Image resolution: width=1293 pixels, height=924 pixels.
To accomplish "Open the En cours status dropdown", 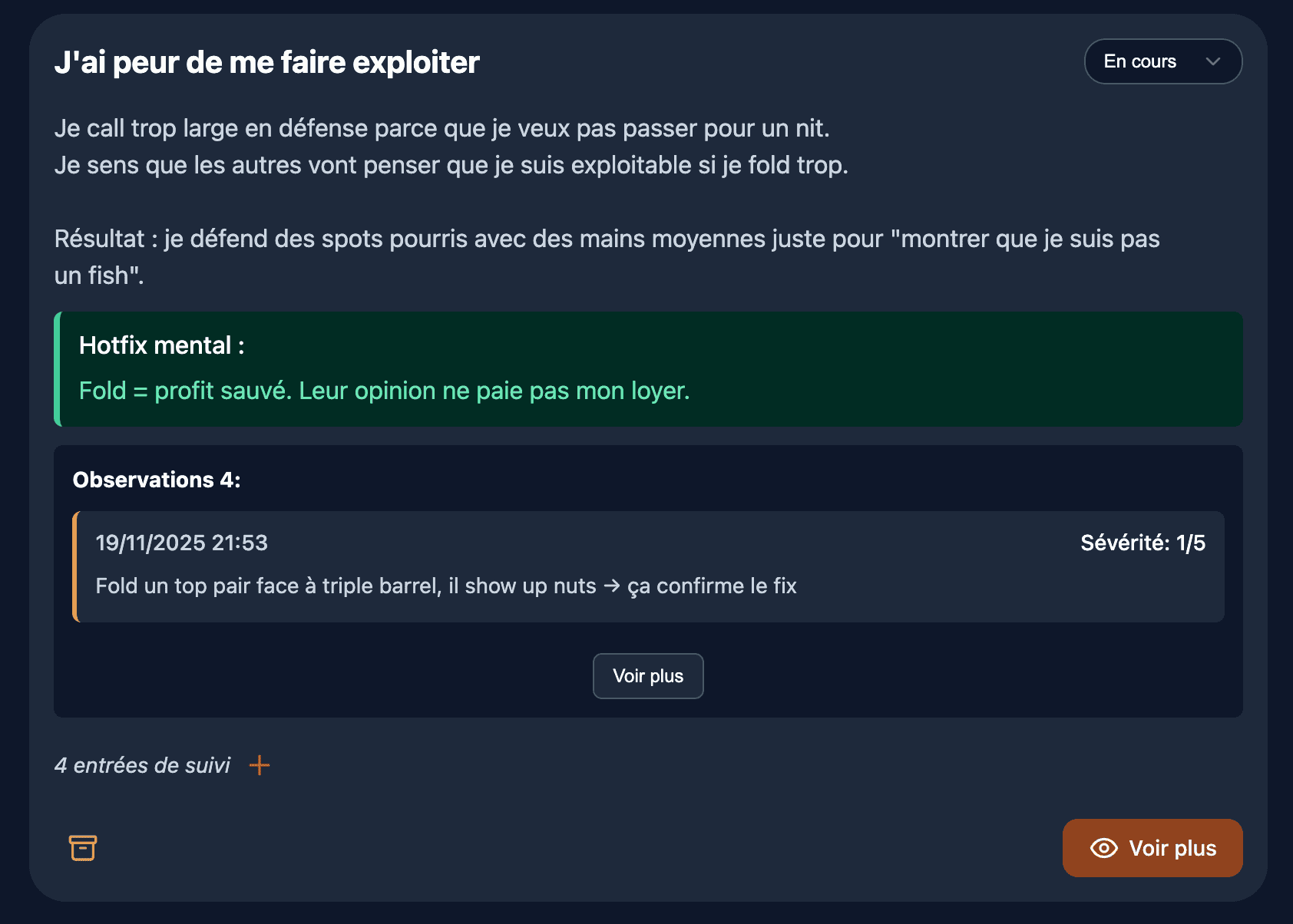I will tap(1162, 61).
